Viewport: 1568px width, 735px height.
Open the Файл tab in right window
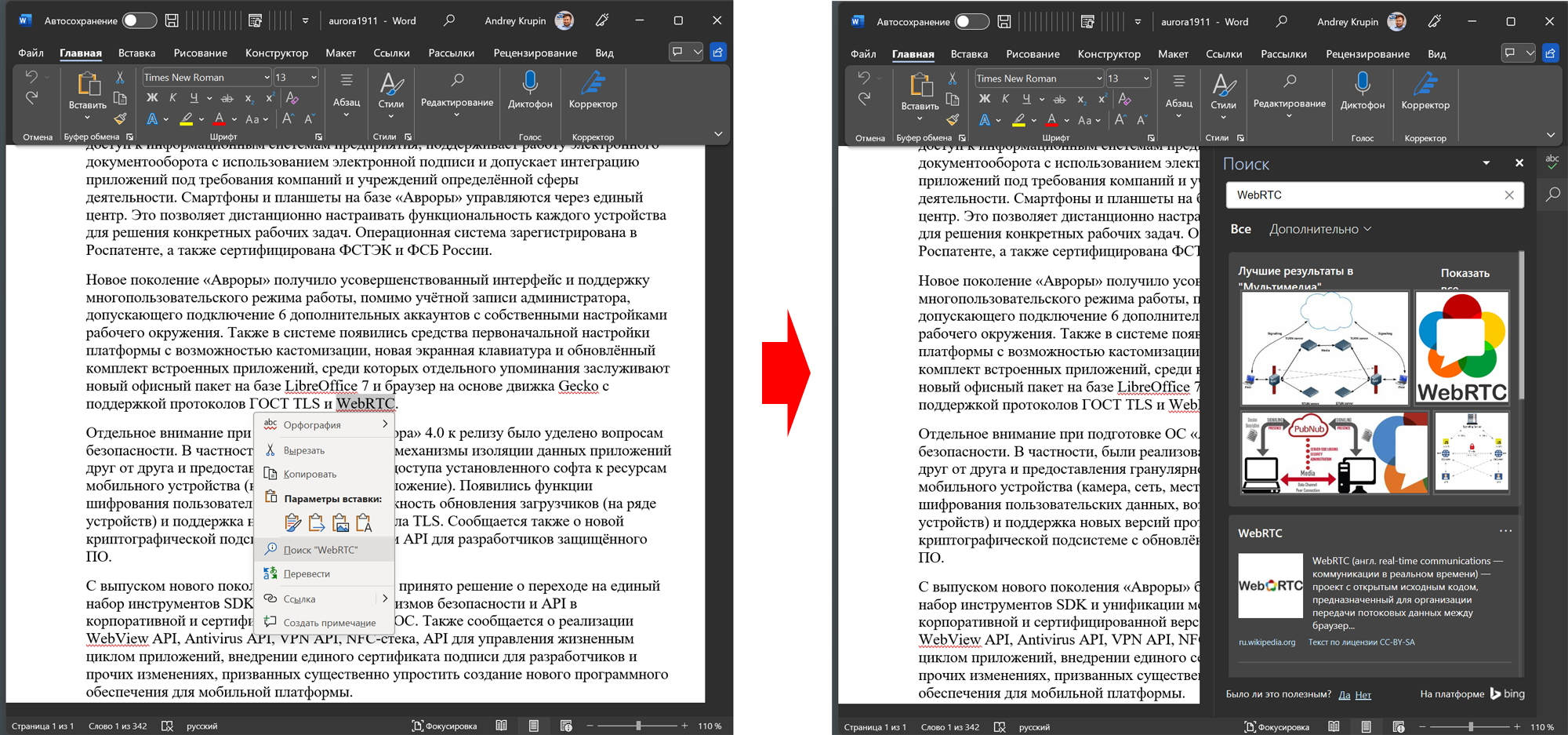pyautogui.click(x=863, y=53)
